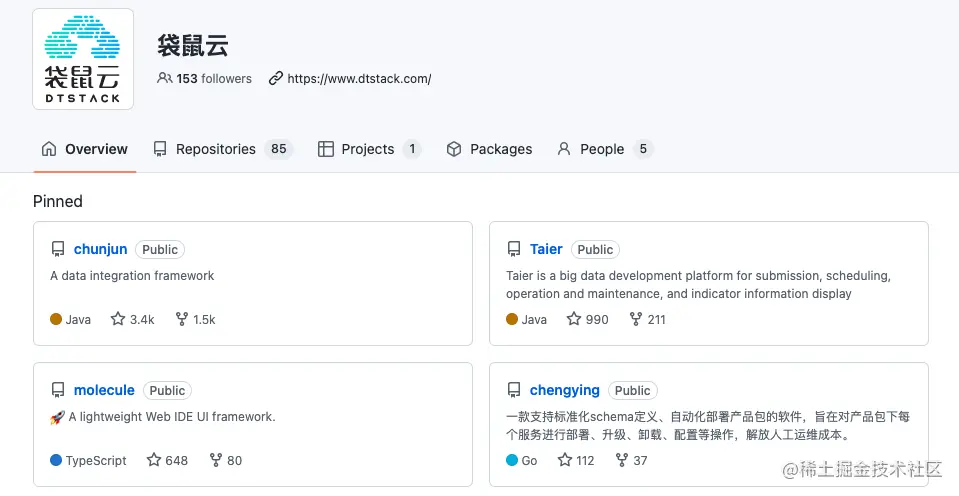Click the People count badge showing 5
The image size is (959, 496).
click(643, 149)
